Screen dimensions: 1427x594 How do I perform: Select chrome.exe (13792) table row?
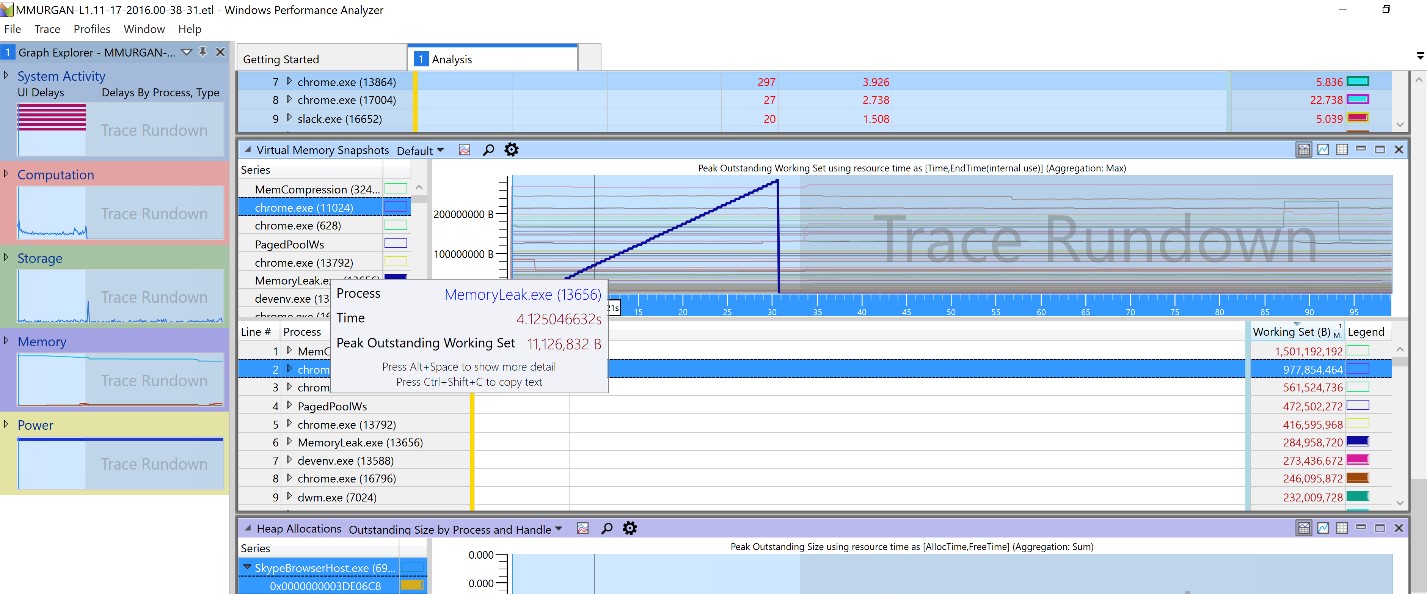coord(814,424)
